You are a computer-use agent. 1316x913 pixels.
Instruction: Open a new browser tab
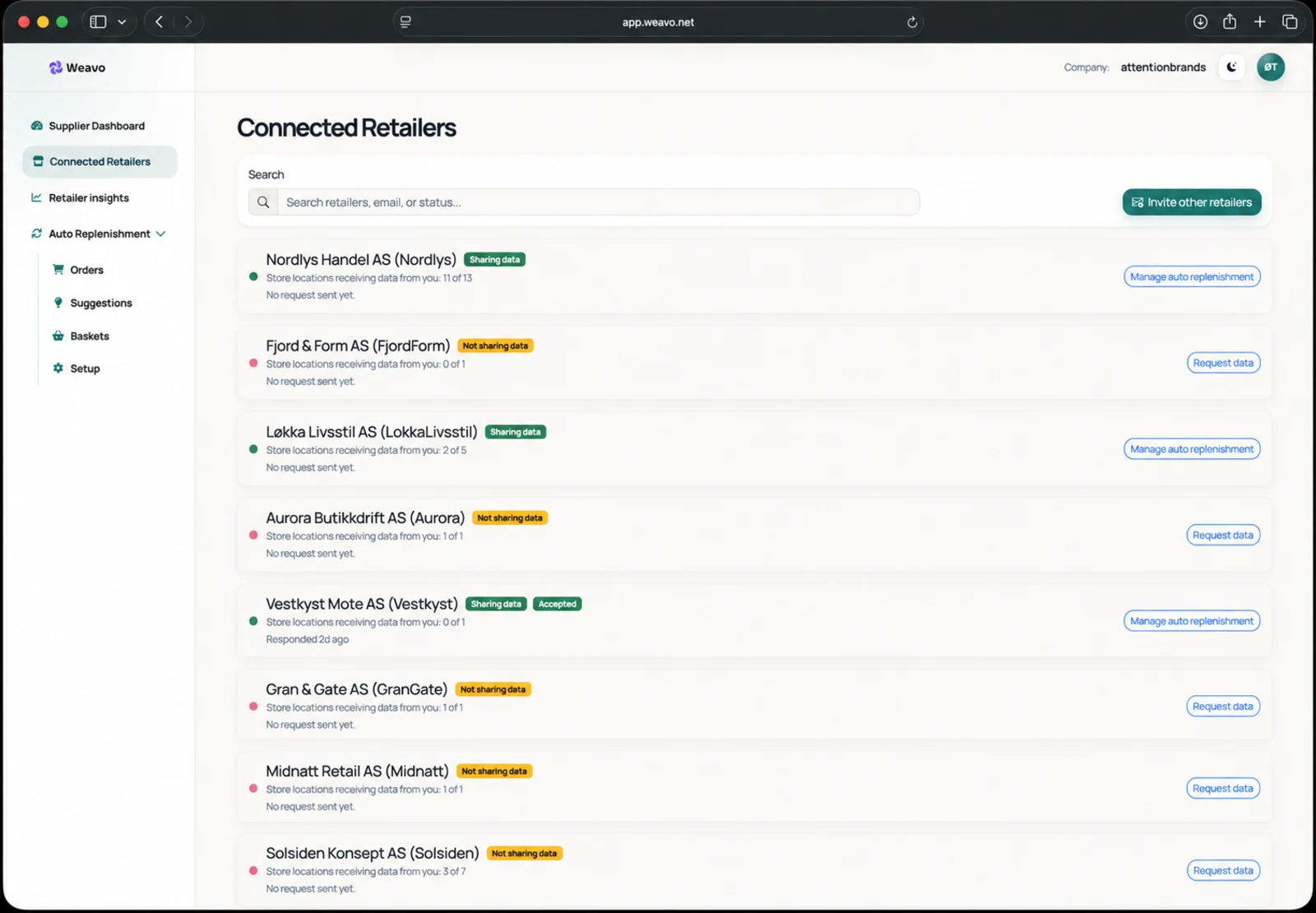(x=1259, y=22)
